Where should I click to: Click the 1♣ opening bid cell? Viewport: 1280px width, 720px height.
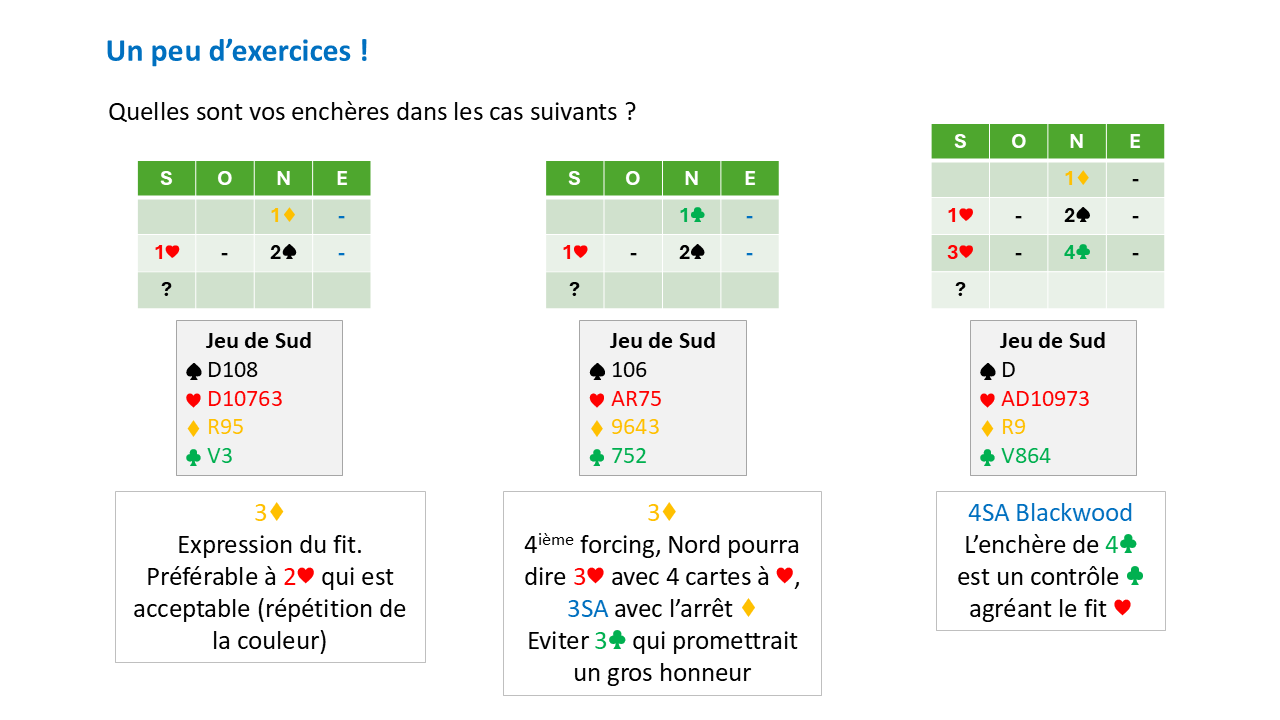click(691, 216)
